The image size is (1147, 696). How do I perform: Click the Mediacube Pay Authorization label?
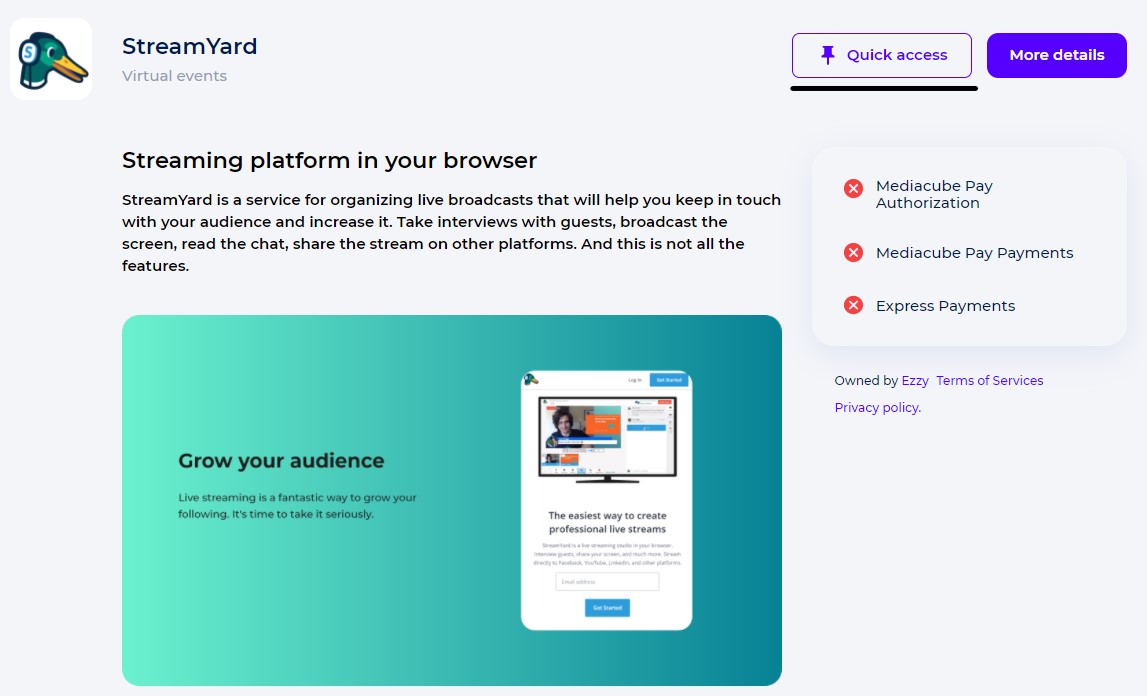[x=934, y=195]
